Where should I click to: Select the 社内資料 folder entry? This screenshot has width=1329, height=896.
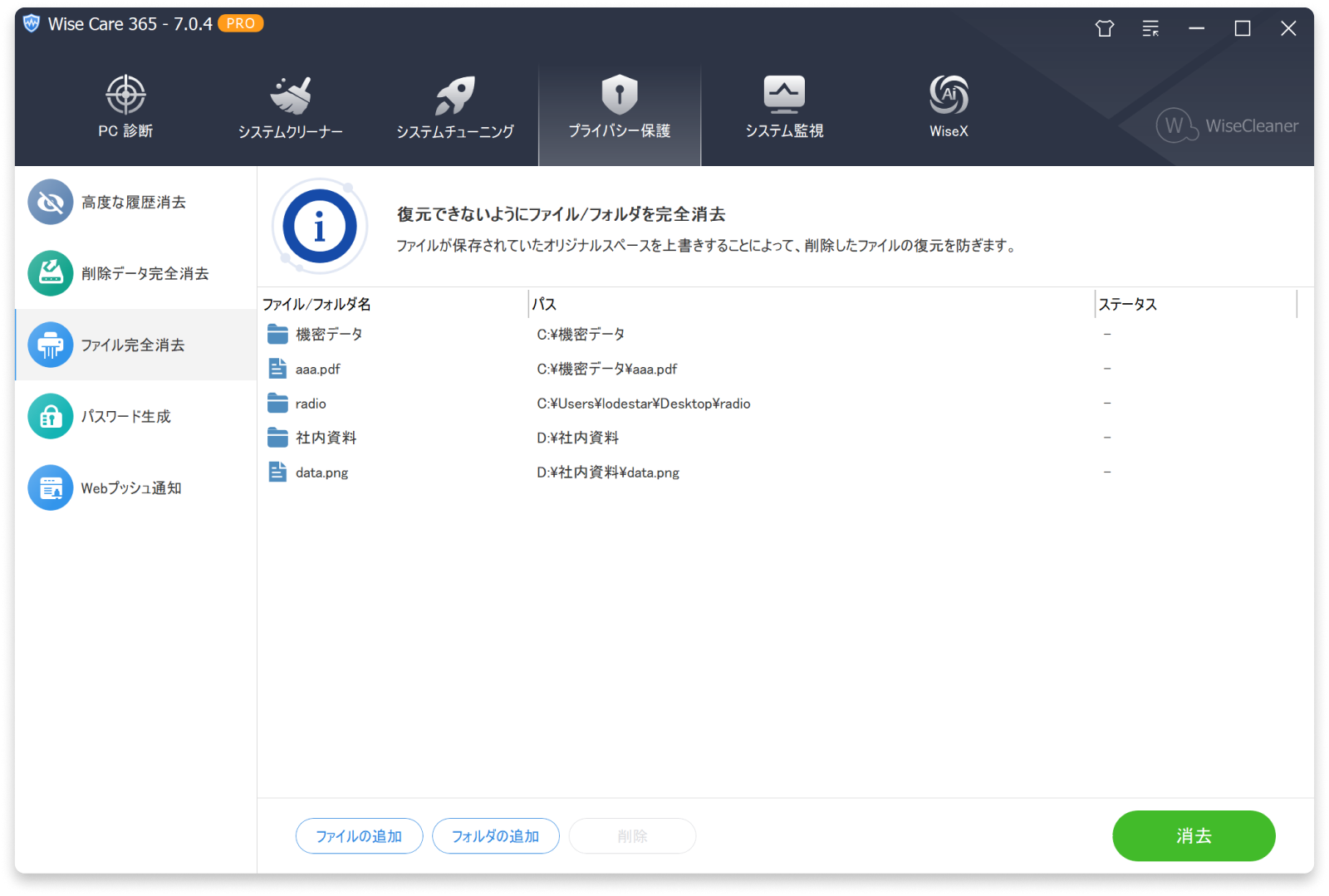[x=326, y=438]
